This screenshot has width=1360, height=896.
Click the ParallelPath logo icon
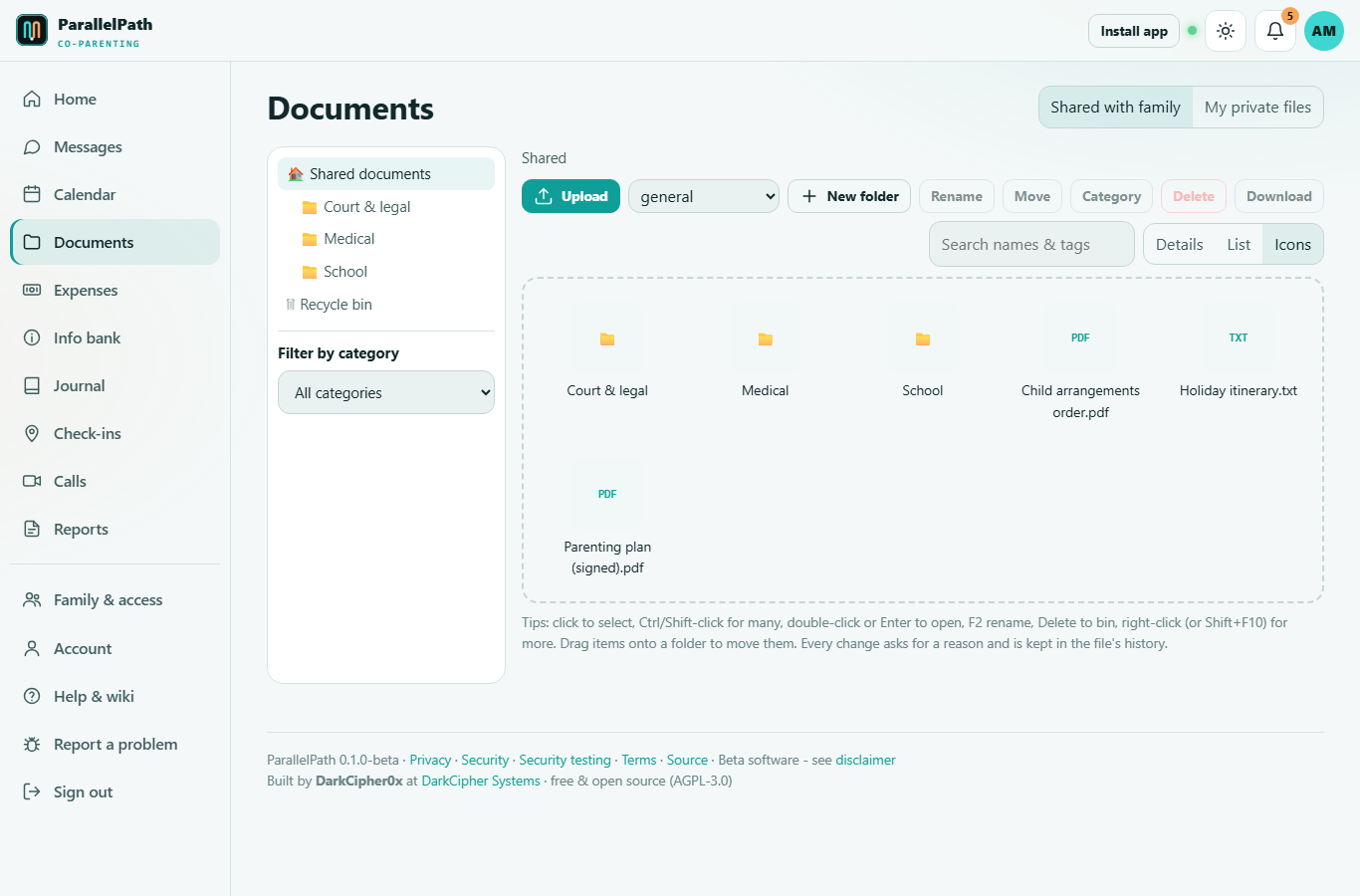[x=32, y=30]
